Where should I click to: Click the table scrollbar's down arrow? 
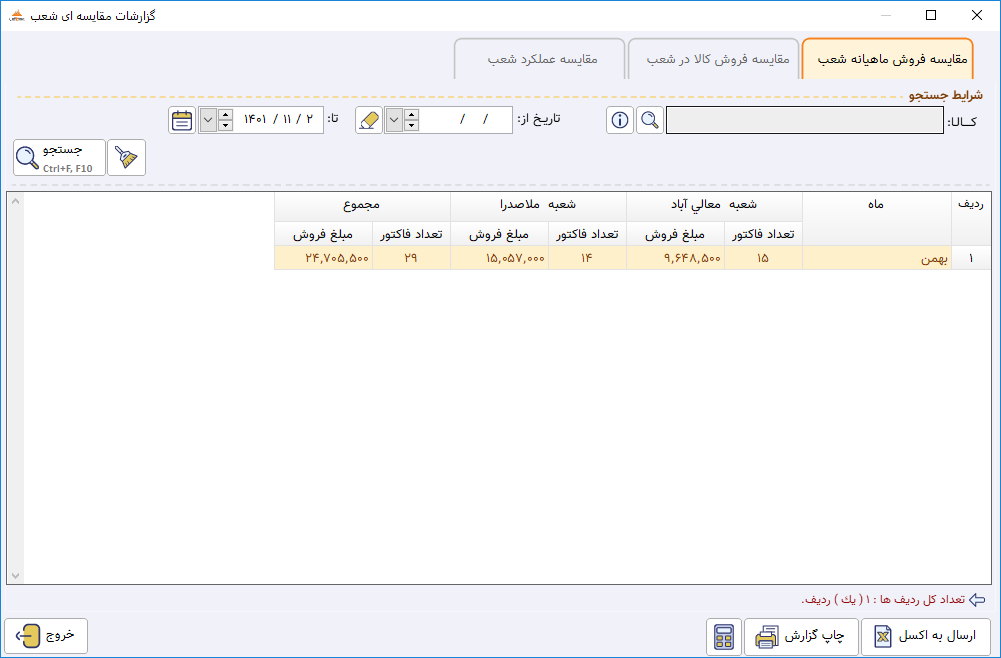pyautogui.click(x=15, y=576)
